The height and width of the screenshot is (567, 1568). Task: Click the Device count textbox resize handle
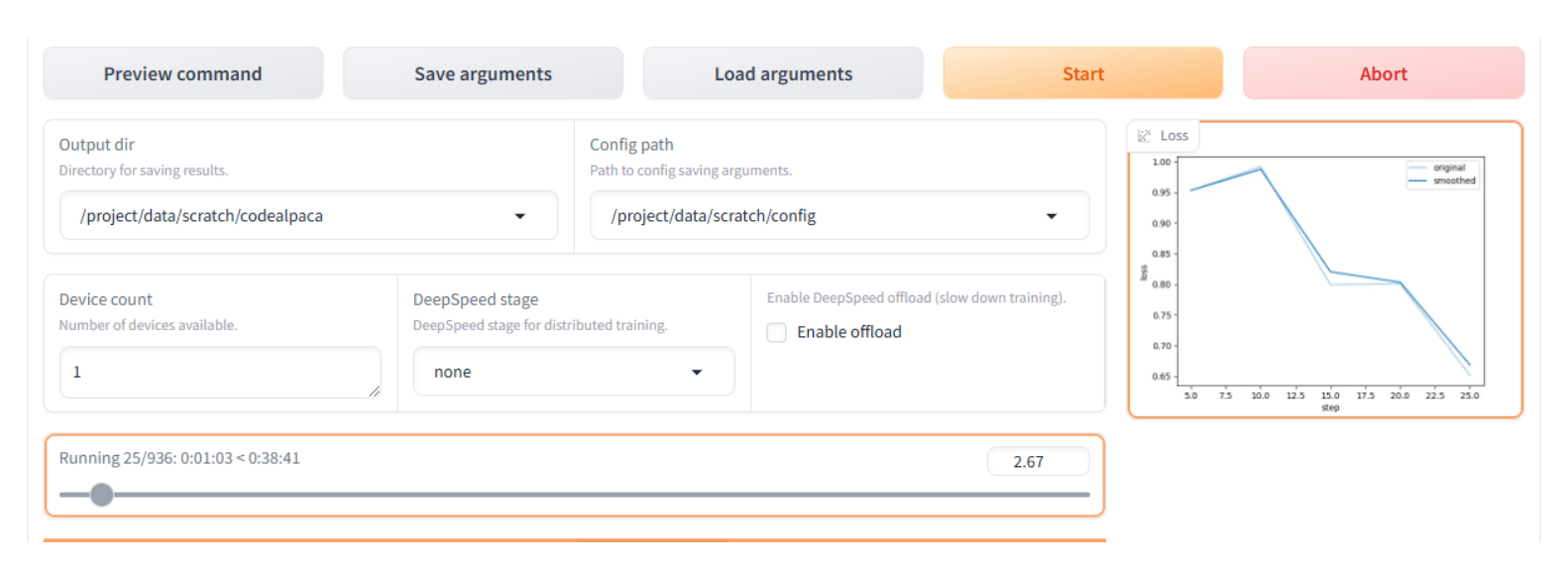(x=374, y=392)
